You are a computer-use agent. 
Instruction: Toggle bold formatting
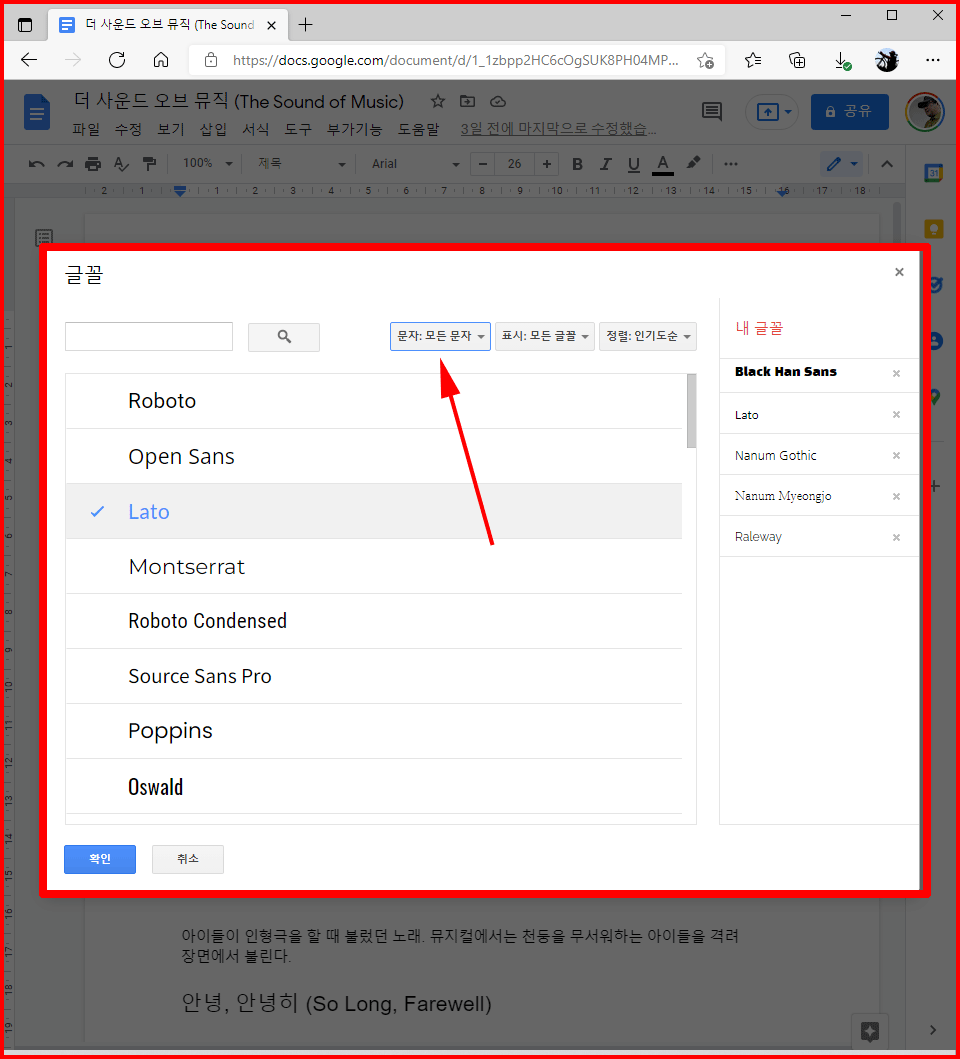[577, 163]
